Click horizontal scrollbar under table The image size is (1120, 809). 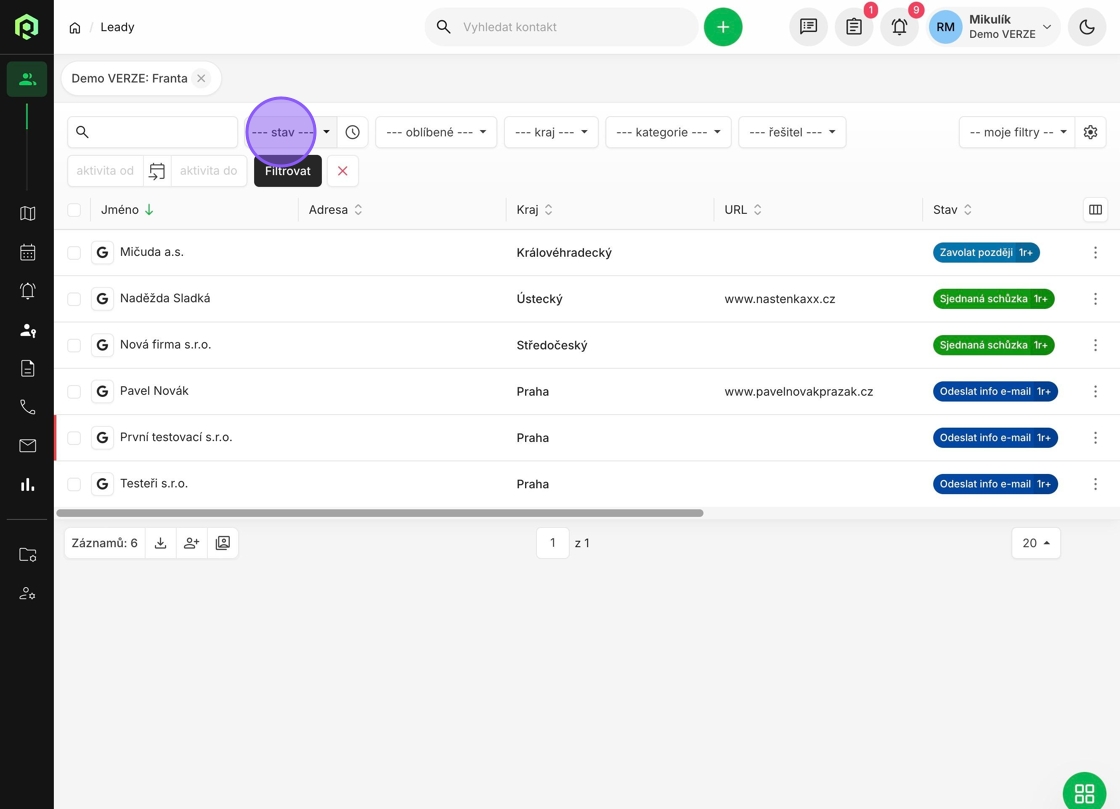point(380,513)
